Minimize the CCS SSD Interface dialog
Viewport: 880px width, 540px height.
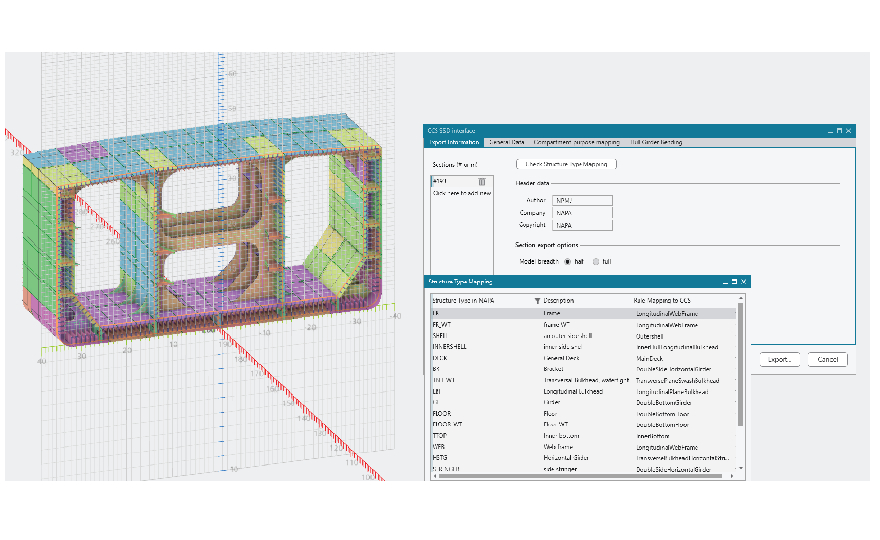pos(828,130)
